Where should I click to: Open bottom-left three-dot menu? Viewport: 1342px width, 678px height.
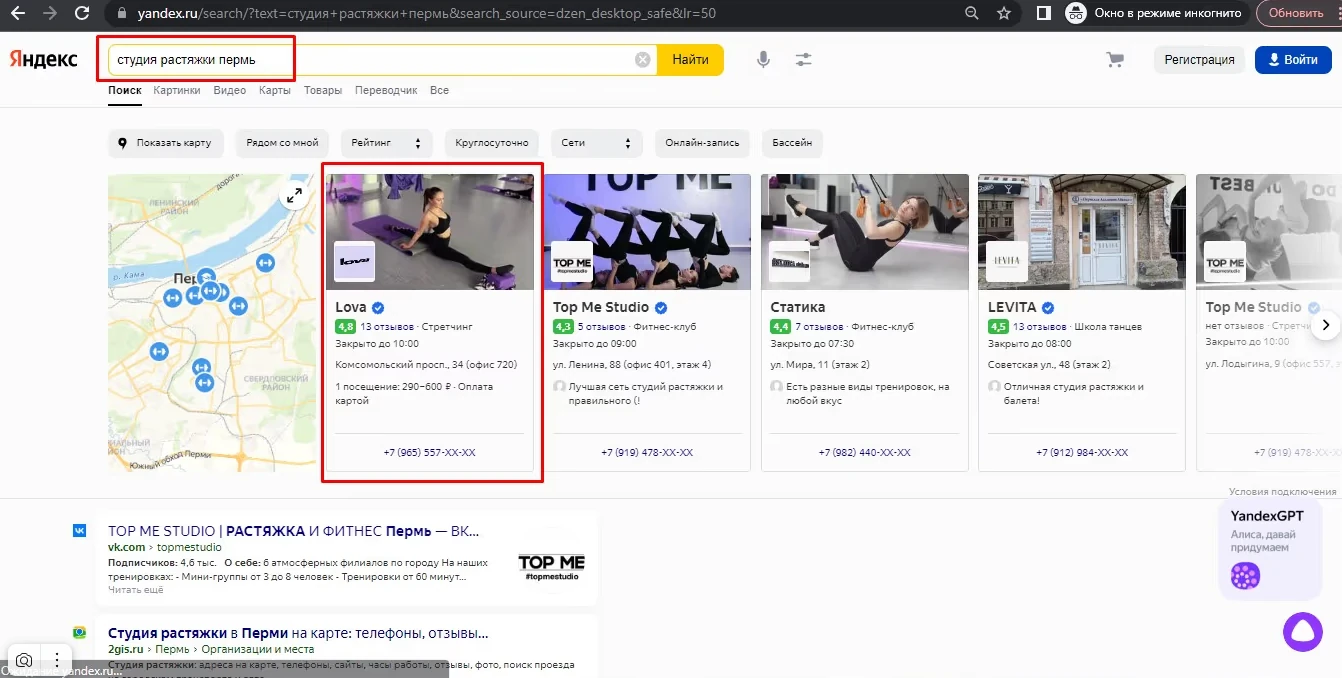pyautogui.click(x=57, y=660)
